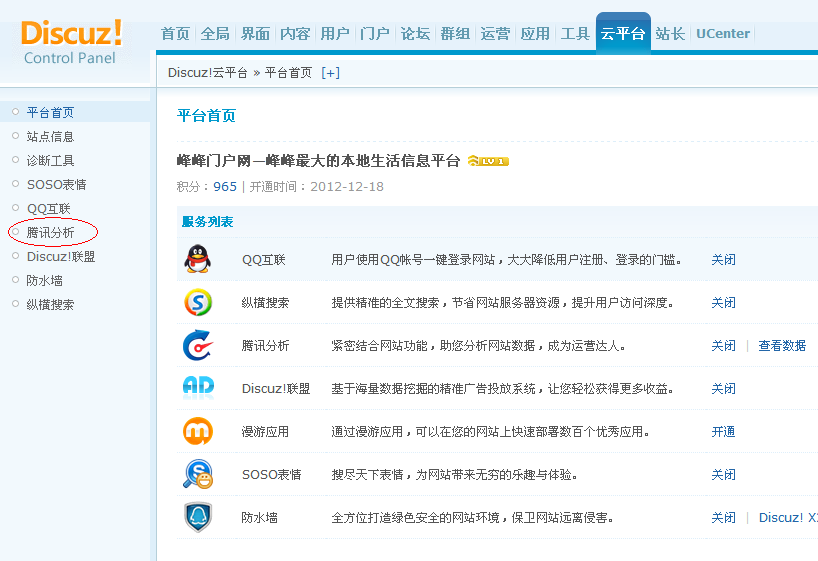The width and height of the screenshot is (818, 561).
Task: Click the 平台首页 page heading
Action: (207, 115)
